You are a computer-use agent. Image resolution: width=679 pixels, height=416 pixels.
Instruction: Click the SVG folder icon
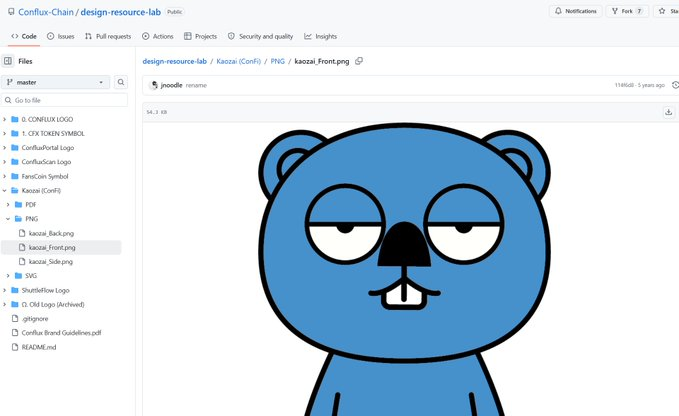point(18,276)
